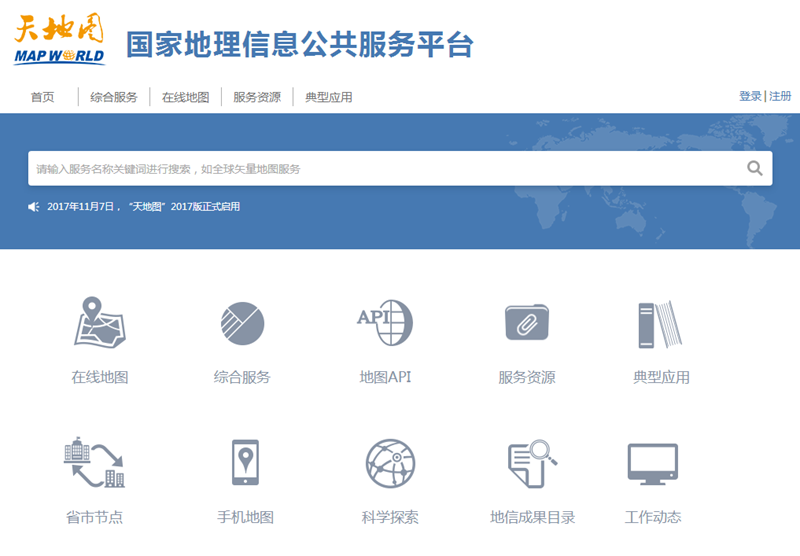Click the 工作动态 text label
The width and height of the screenshot is (800, 556).
(x=653, y=517)
